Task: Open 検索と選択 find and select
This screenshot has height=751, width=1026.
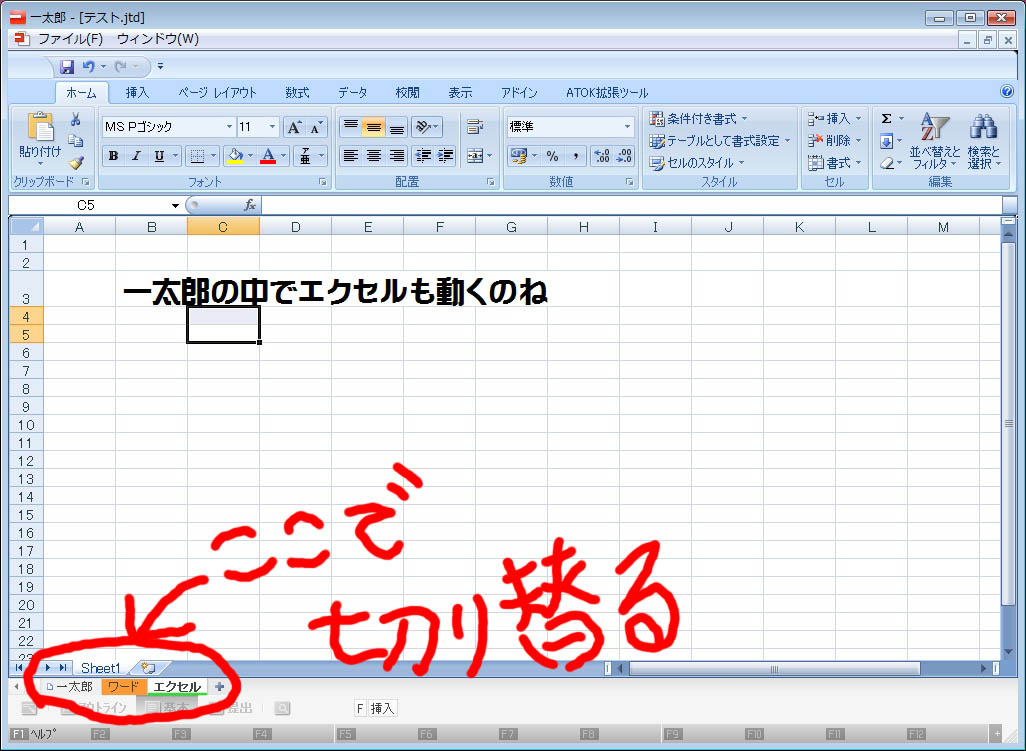Action: [984, 141]
